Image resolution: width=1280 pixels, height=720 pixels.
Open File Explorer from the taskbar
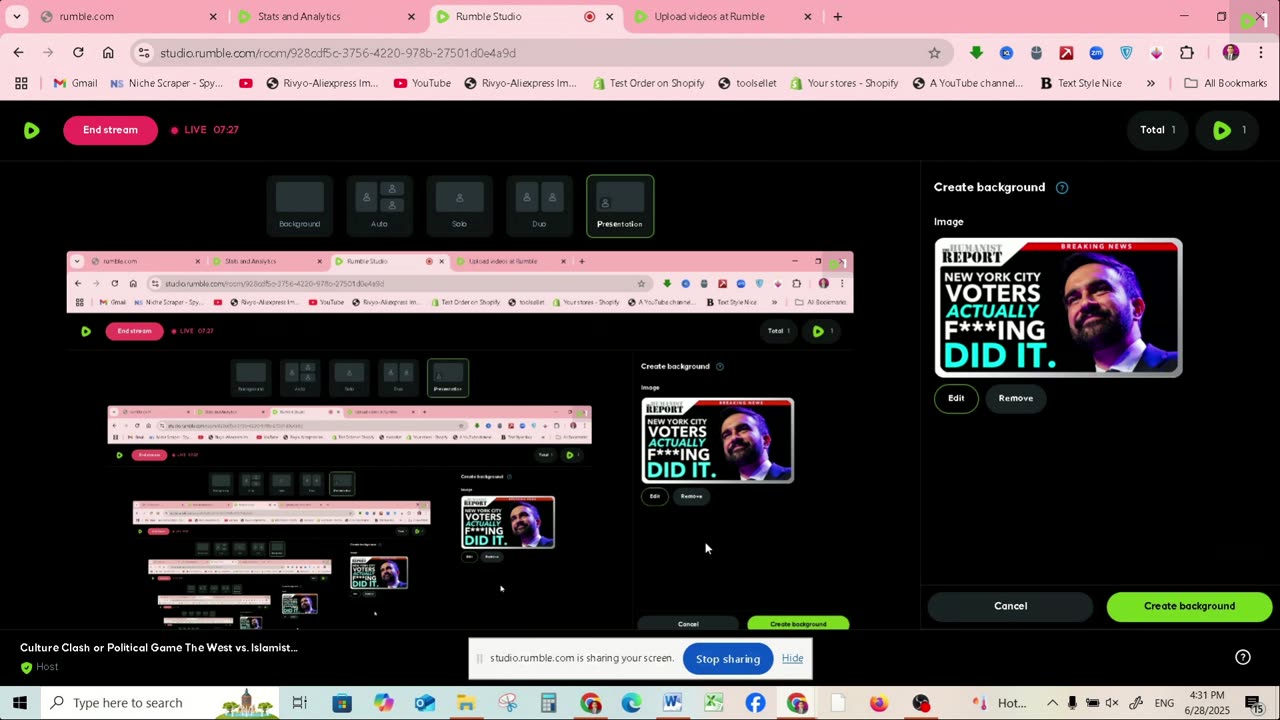pos(466,703)
